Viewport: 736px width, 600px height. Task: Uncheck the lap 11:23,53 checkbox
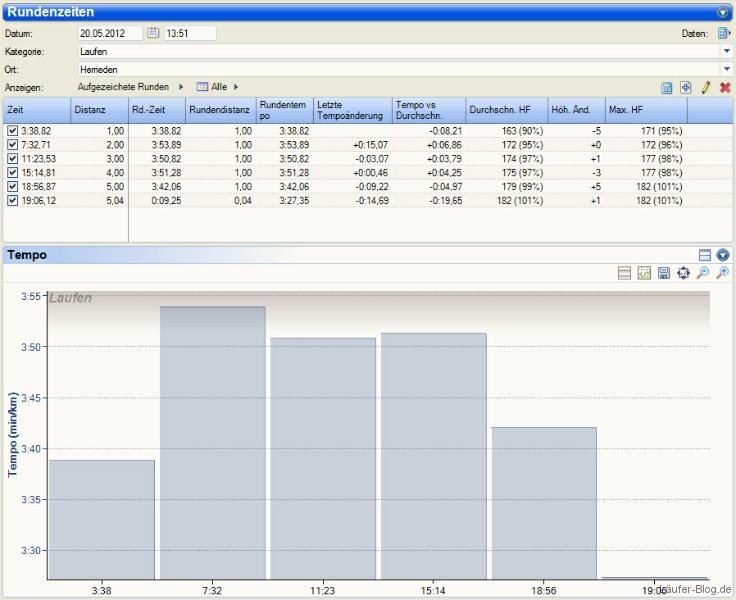click(x=13, y=159)
